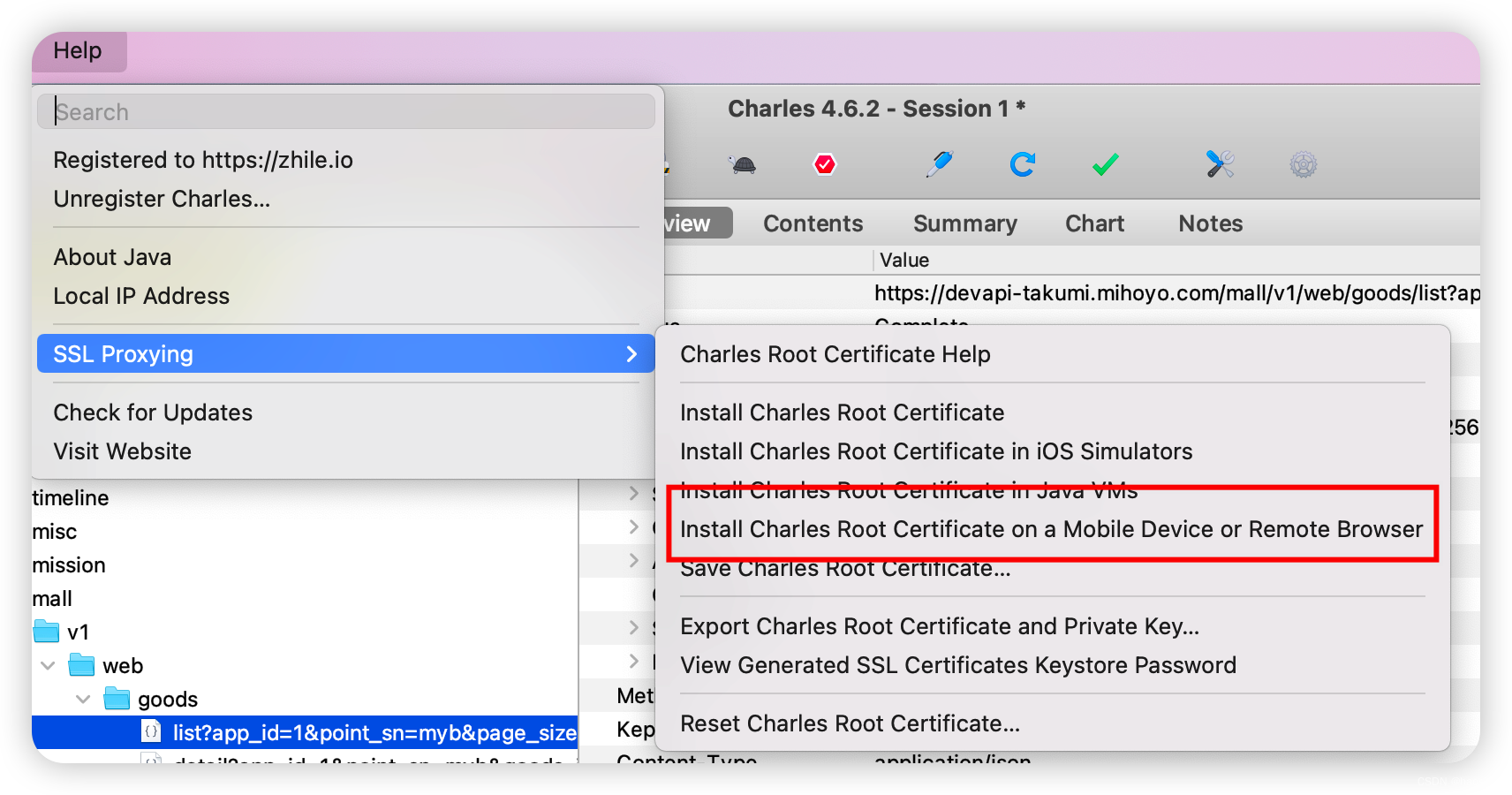Choose Check for Updates
The width and height of the screenshot is (1512, 795).
[153, 413]
